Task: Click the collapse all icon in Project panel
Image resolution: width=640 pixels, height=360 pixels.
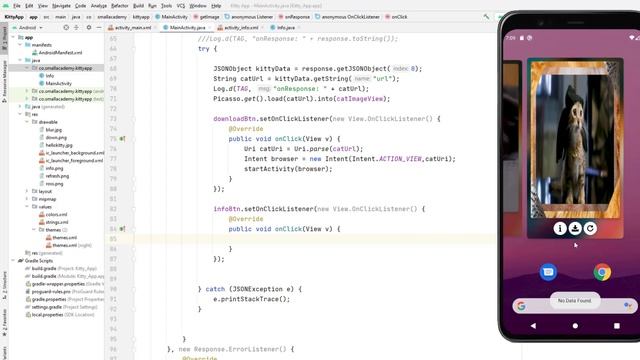Action: 76,28
